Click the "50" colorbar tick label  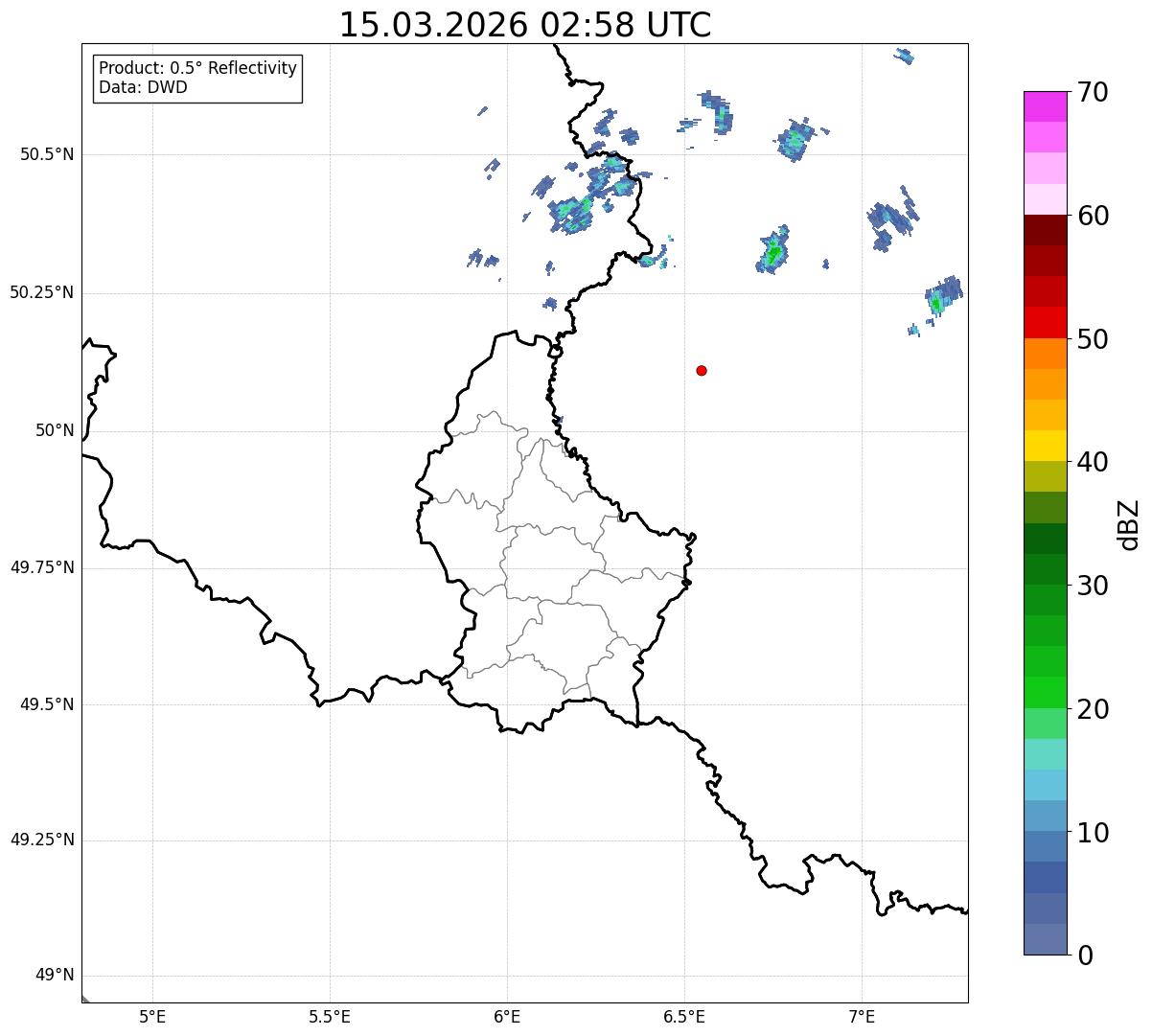(x=1093, y=339)
